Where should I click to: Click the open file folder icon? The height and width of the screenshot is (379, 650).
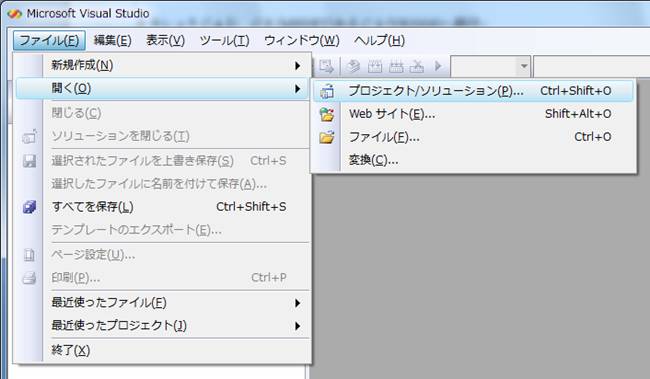[x=327, y=137]
